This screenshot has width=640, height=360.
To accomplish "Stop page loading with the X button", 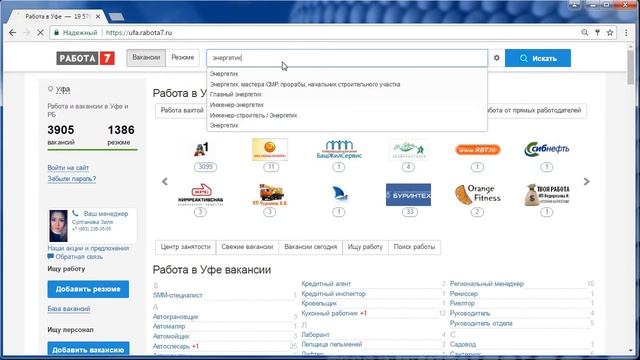I will click(x=40, y=33).
